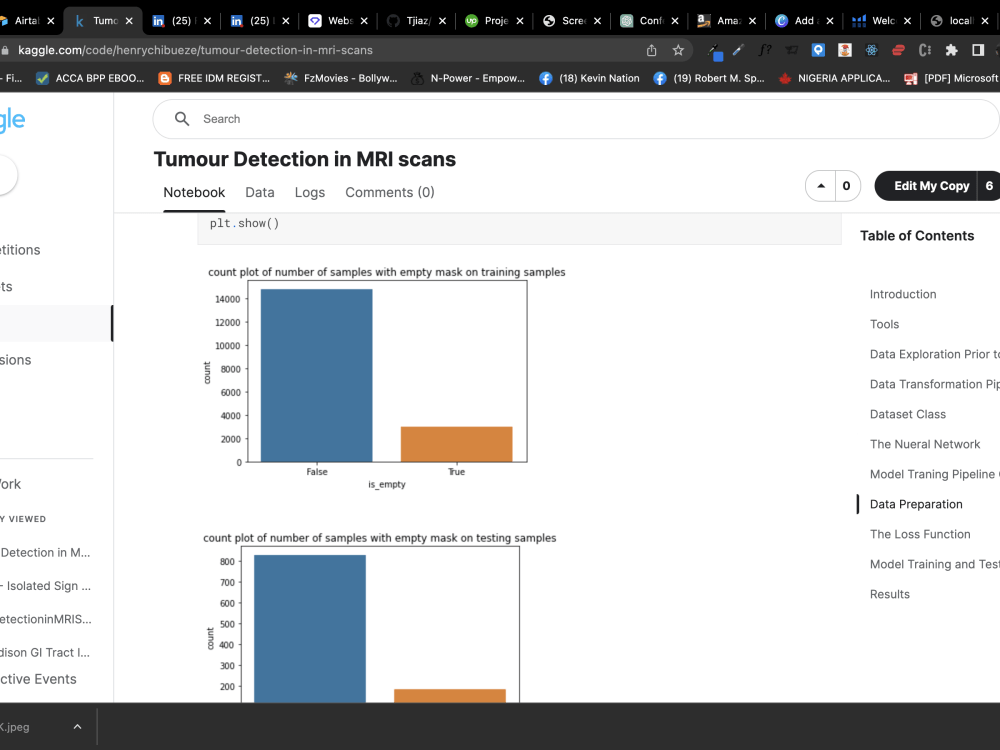Open the share page icon in address bar

pyautogui.click(x=651, y=50)
